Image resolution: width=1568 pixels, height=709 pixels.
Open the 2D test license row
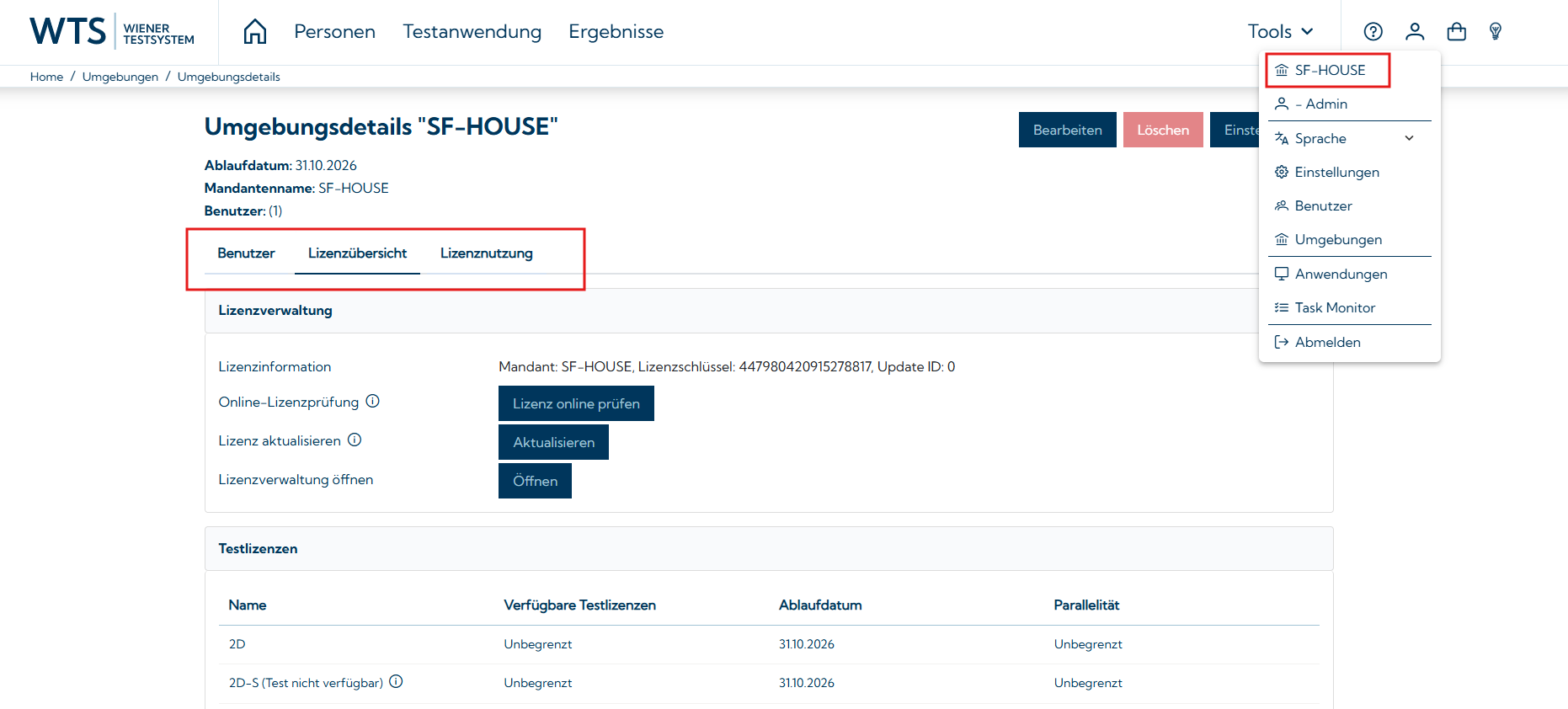(x=769, y=644)
